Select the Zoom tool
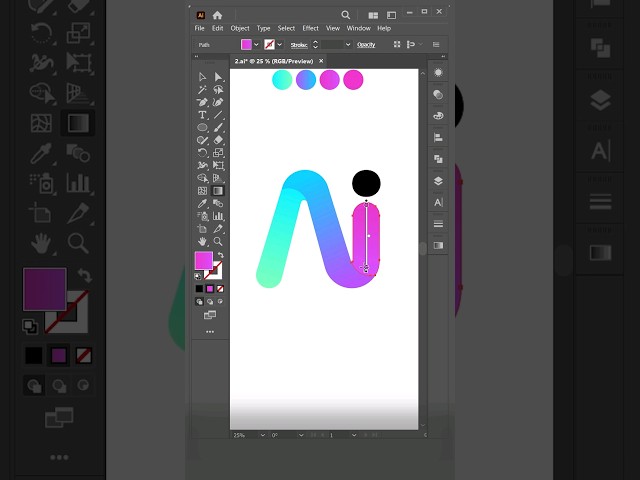 click(218, 241)
